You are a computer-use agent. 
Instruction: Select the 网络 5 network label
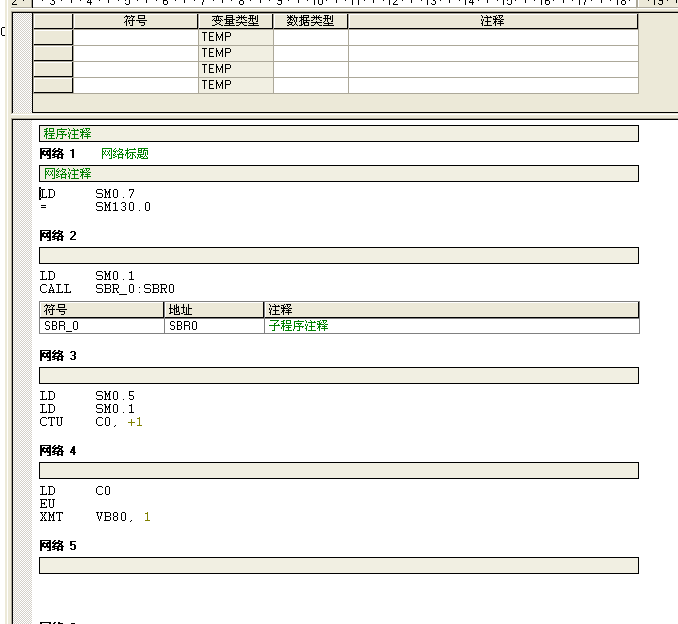[x=58, y=546]
